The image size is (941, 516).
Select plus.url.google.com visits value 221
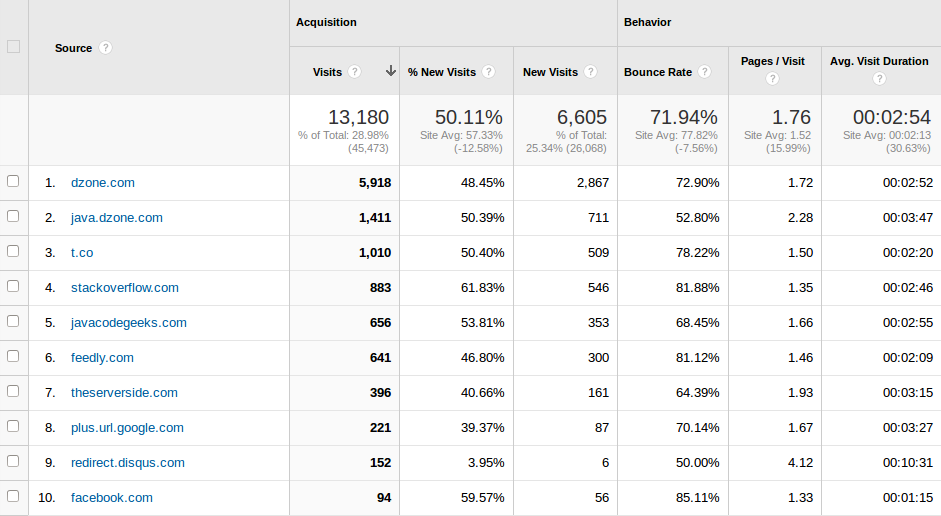380,428
